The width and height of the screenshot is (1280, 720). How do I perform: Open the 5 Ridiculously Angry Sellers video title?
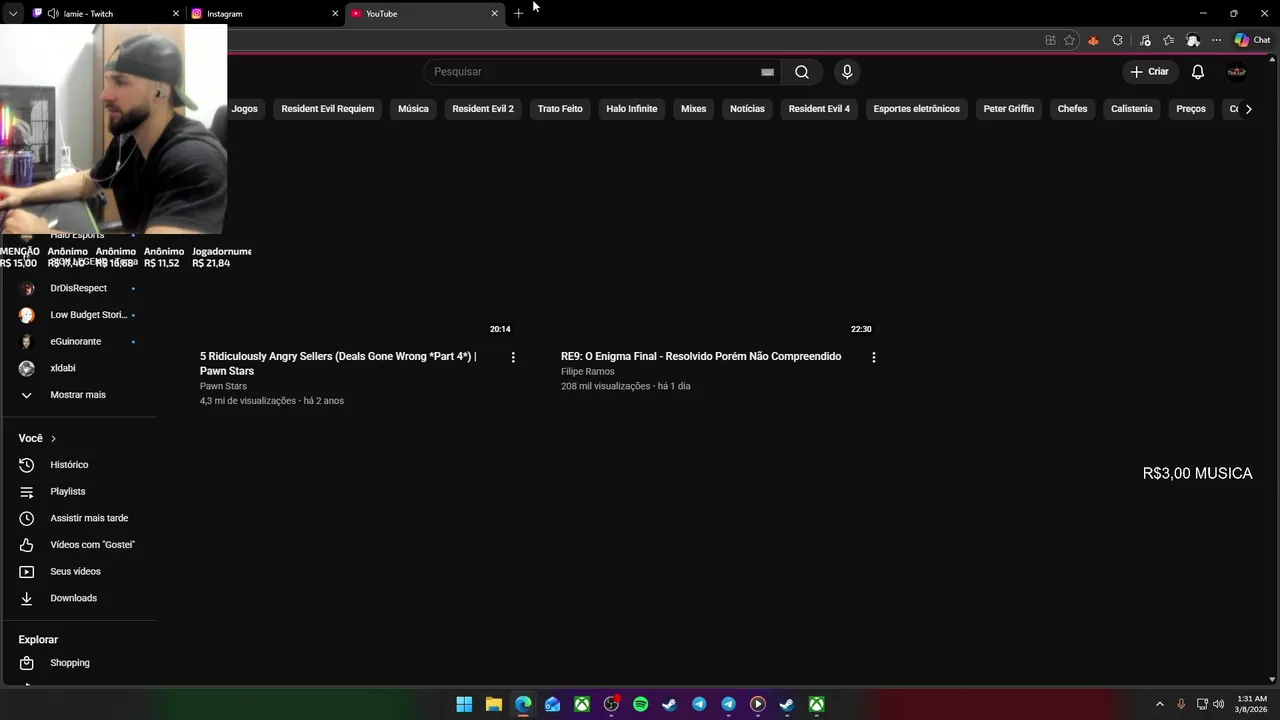tap(338, 364)
